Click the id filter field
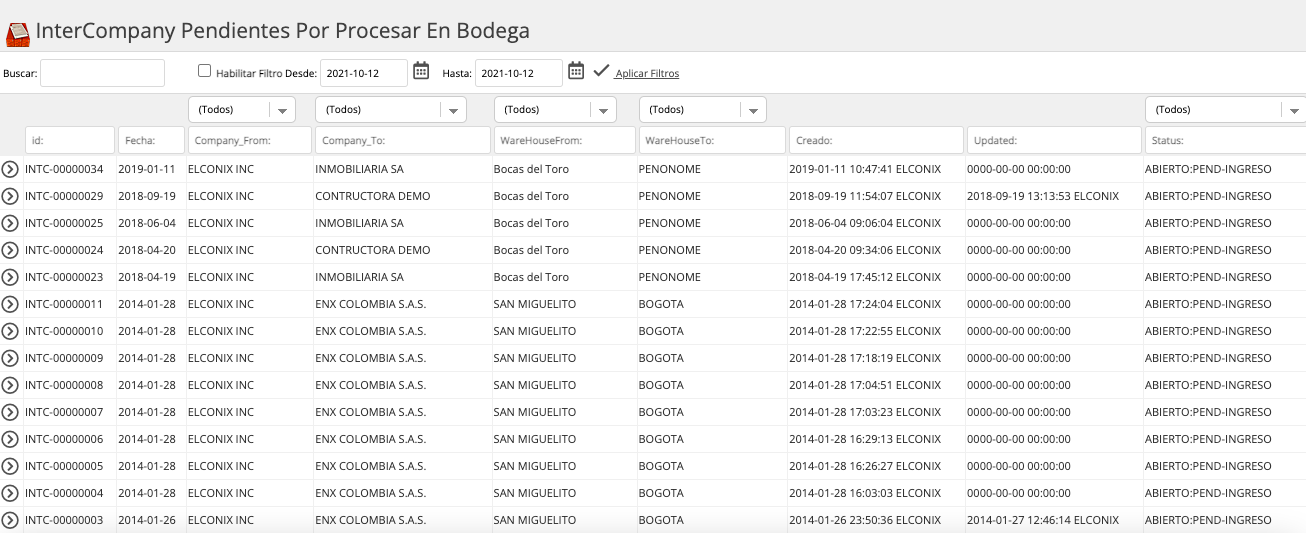The width and height of the screenshot is (1306, 533). [70, 141]
